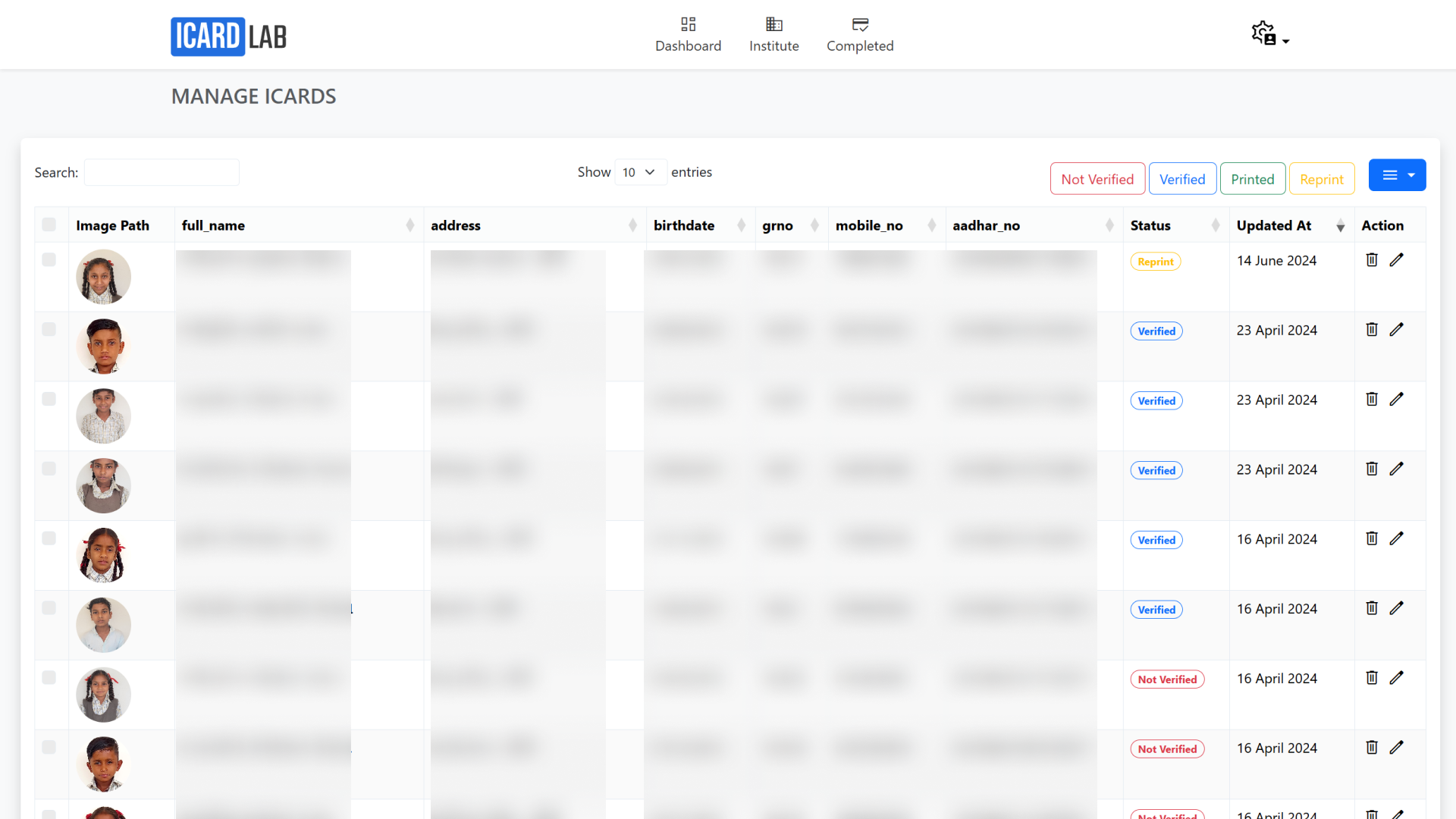Expand the blue list actions dropdown

(x=1397, y=175)
